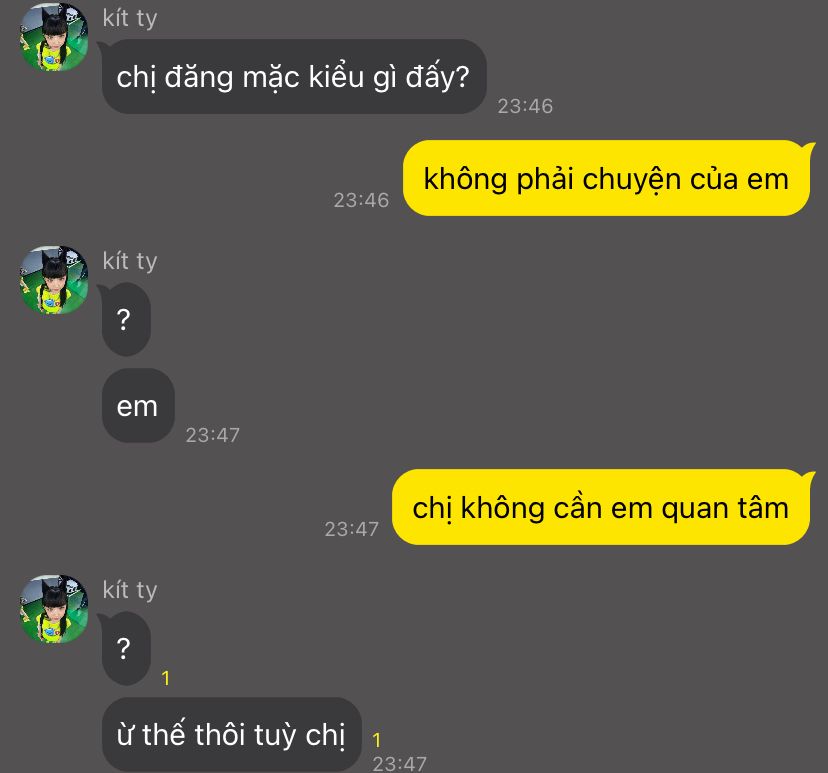
Task: Tap the unread count 1 beside "ừ thế thôi tuỳ chị"
Action: coord(377,740)
